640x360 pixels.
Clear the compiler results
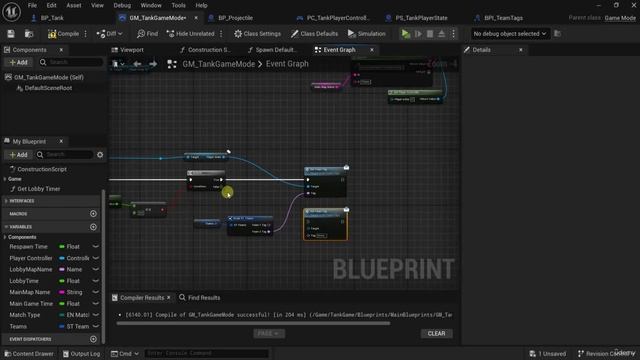pos(436,334)
